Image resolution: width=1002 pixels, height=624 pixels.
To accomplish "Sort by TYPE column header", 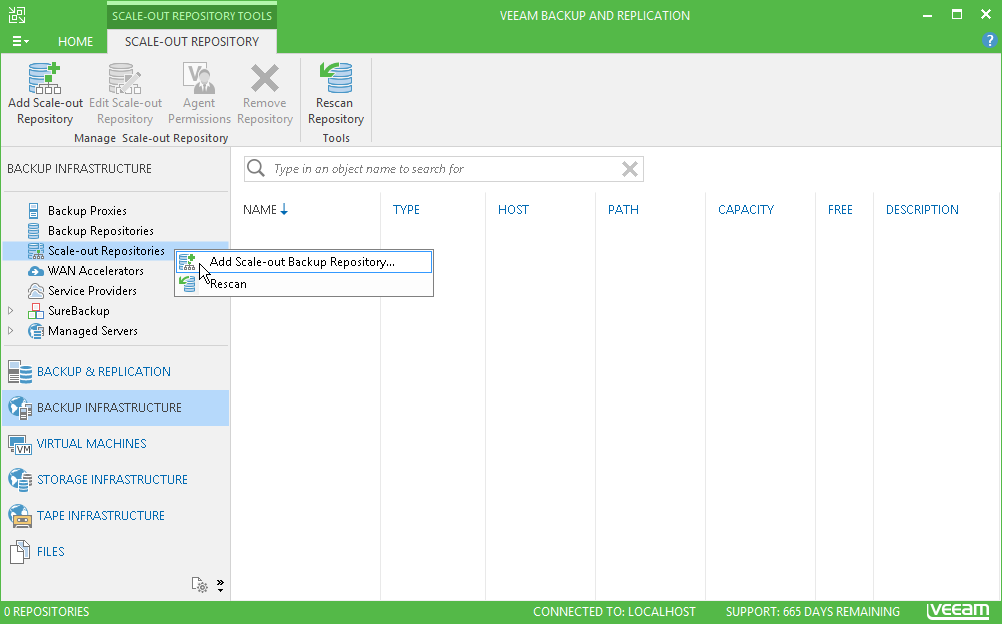I will (x=406, y=210).
